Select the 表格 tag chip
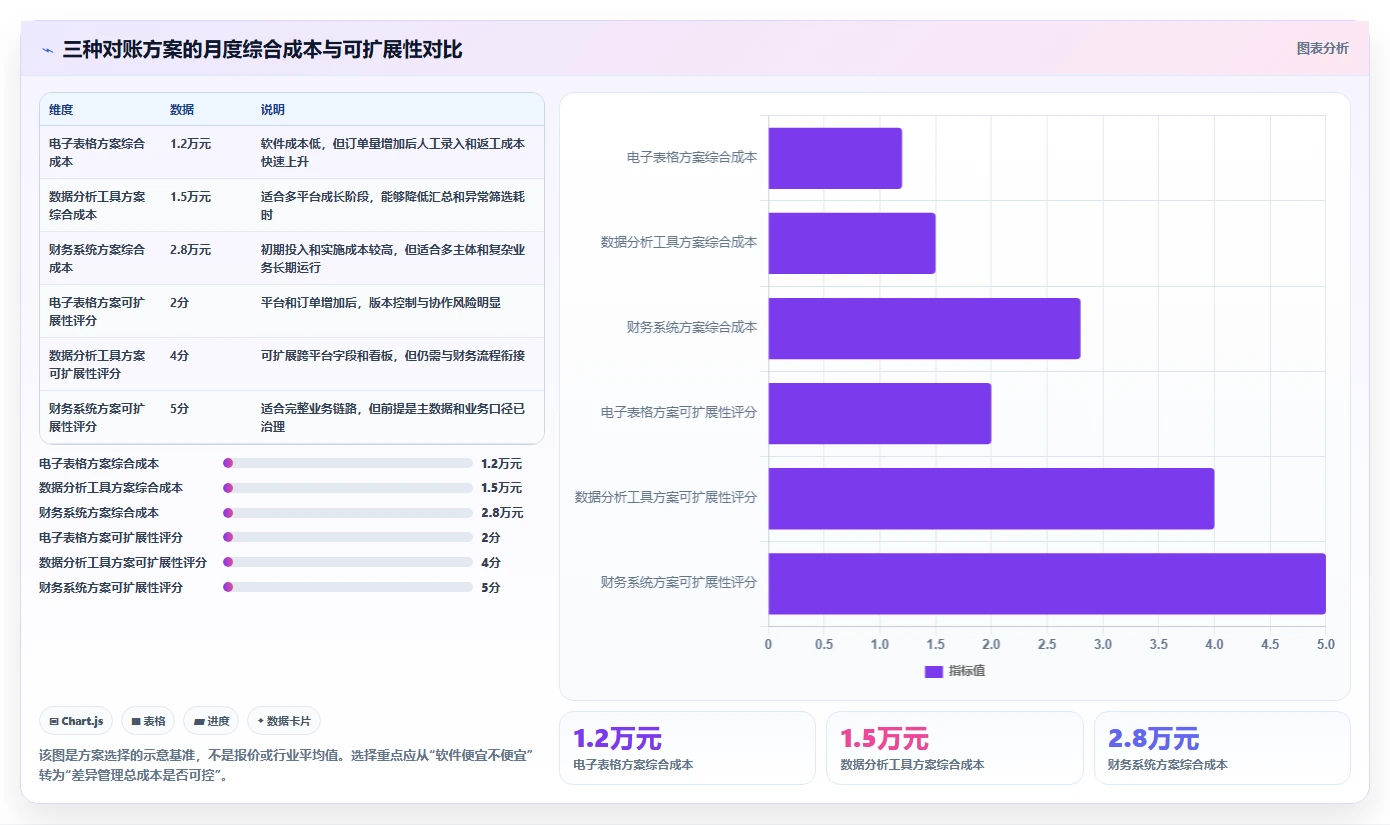 coord(148,721)
